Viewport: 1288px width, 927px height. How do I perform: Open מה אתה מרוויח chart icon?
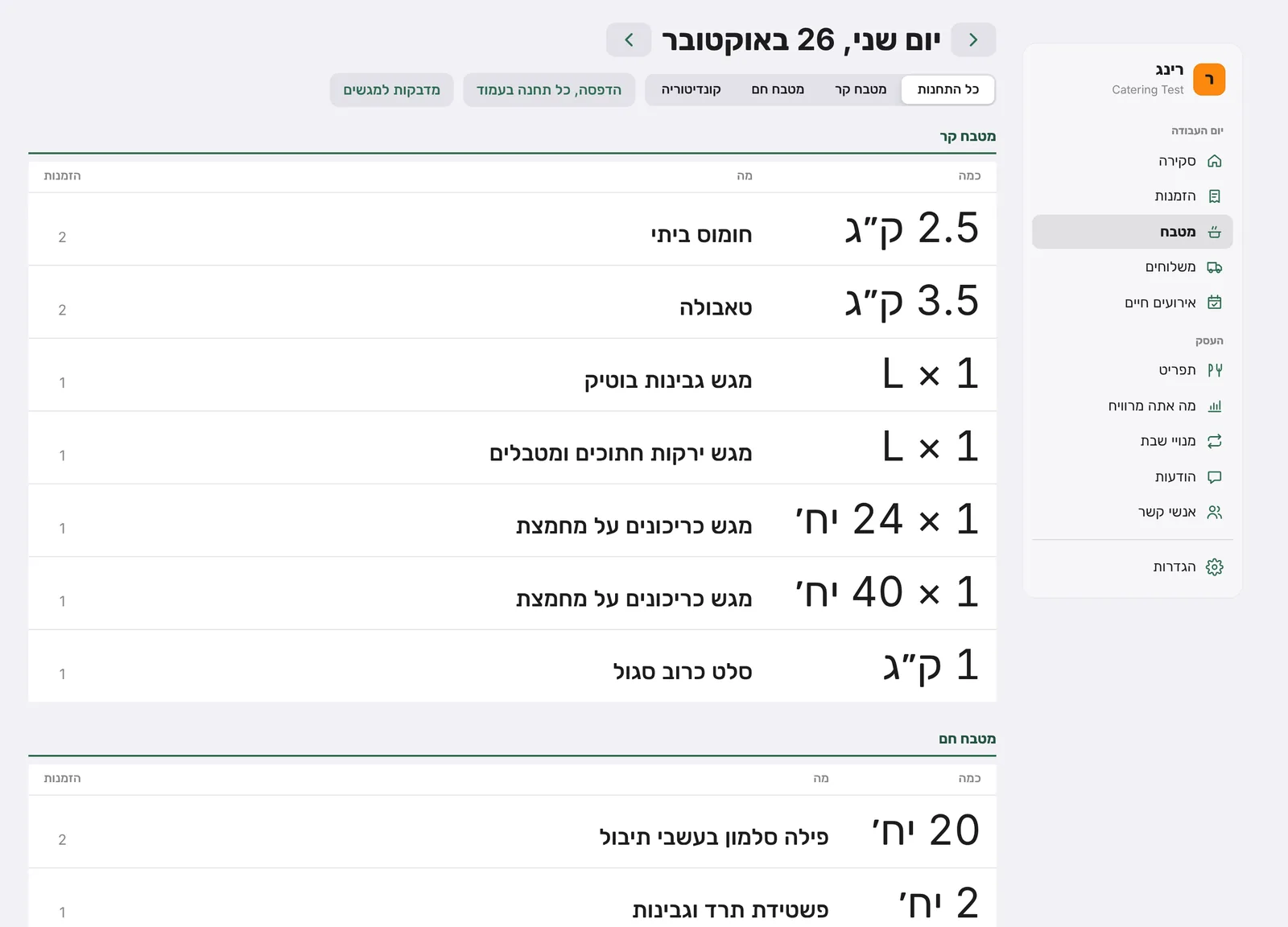click(x=1215, y=406)
